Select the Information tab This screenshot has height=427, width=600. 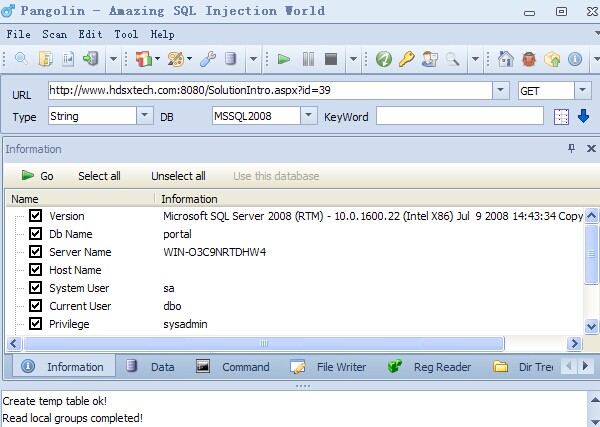click(x=64, y=367)
